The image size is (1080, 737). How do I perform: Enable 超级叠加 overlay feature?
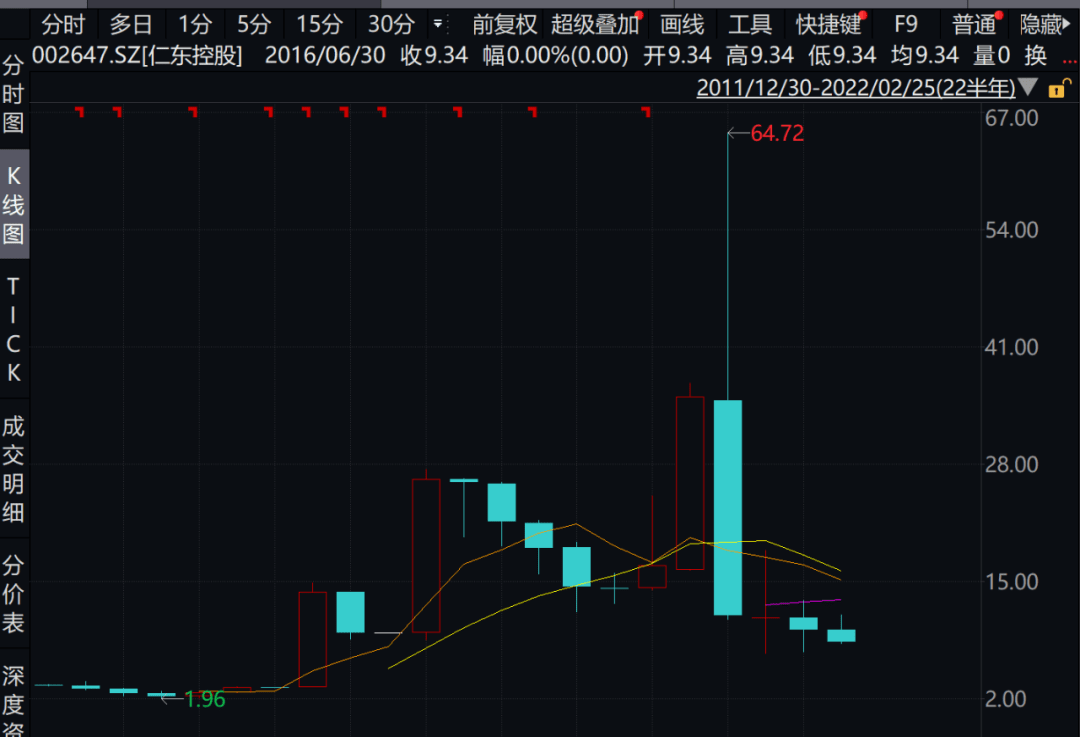point(594,25)
